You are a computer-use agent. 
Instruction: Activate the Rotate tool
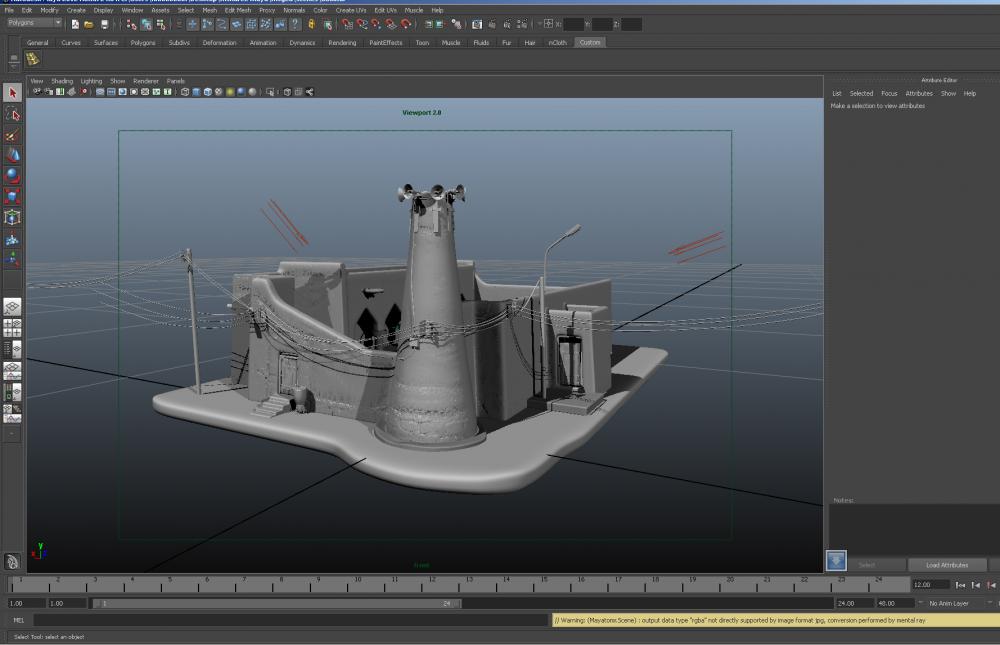[12, 176]
